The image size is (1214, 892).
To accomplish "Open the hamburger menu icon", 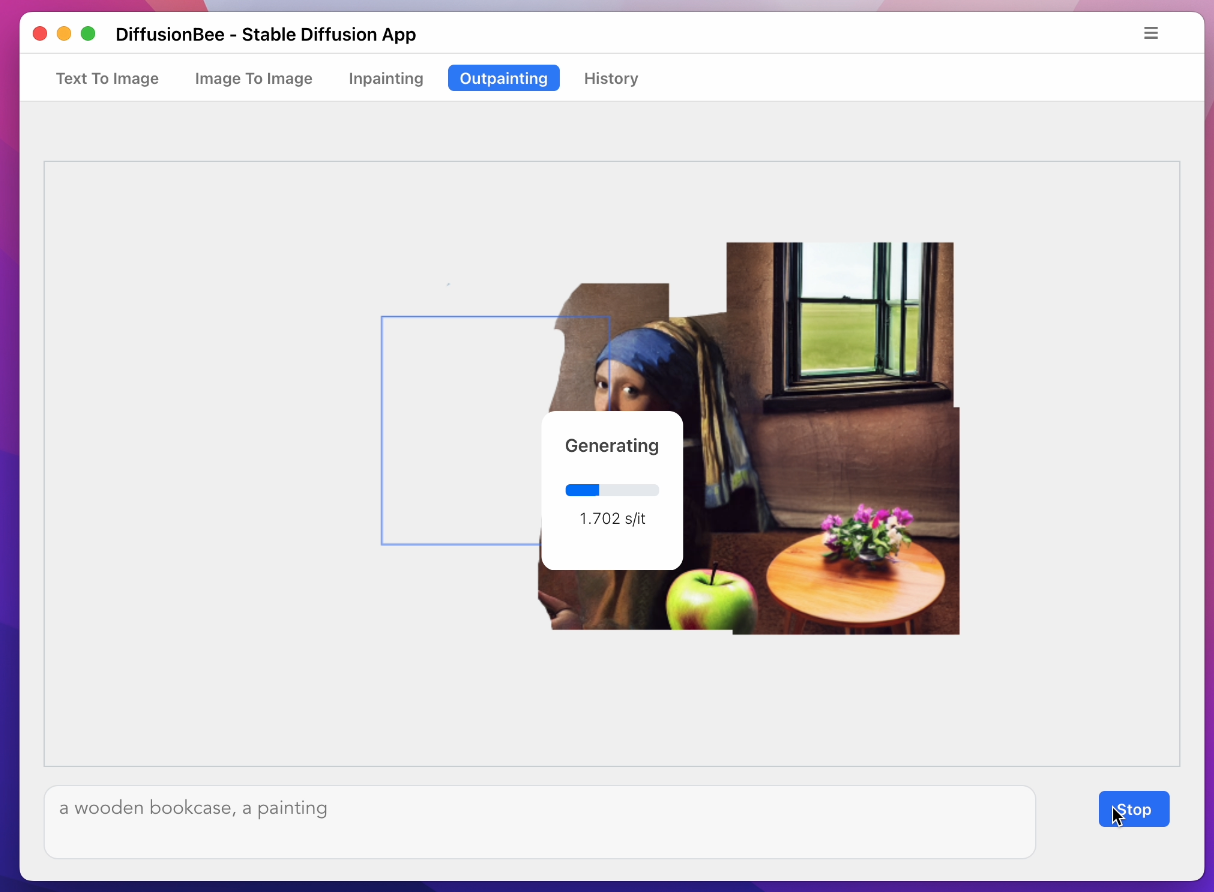I will (x=1151, y=33).
